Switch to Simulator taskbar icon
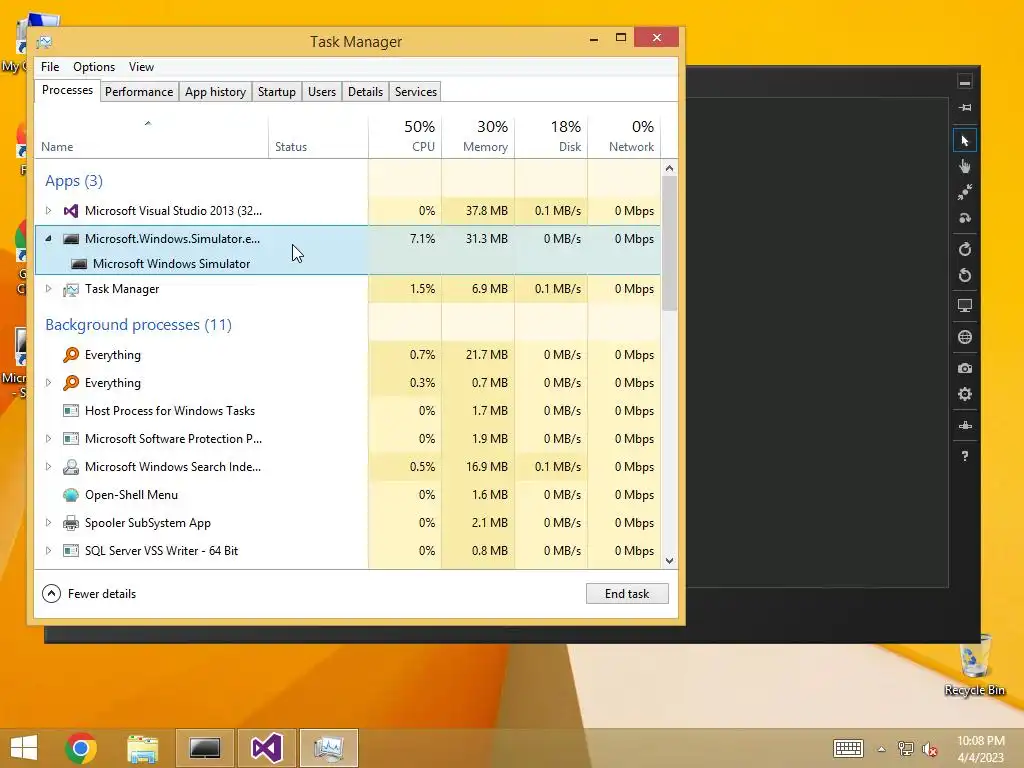The width and height of the screenshot is (1024, 768). (x=204, y=748)
